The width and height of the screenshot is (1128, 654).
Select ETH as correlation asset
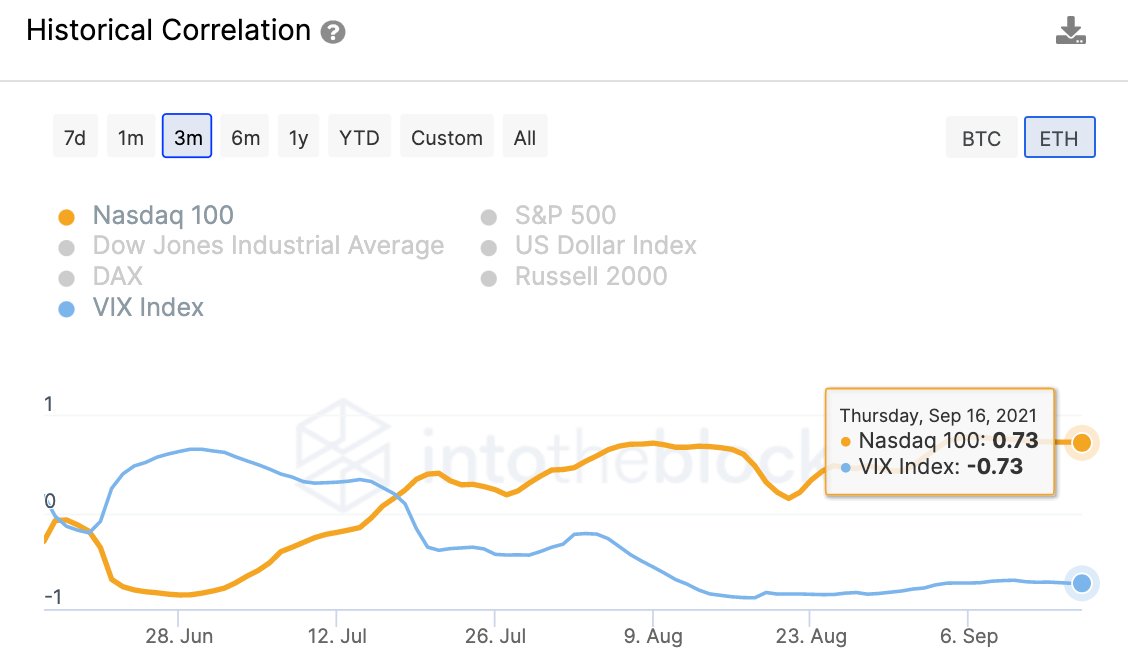tap(1059, 139)
